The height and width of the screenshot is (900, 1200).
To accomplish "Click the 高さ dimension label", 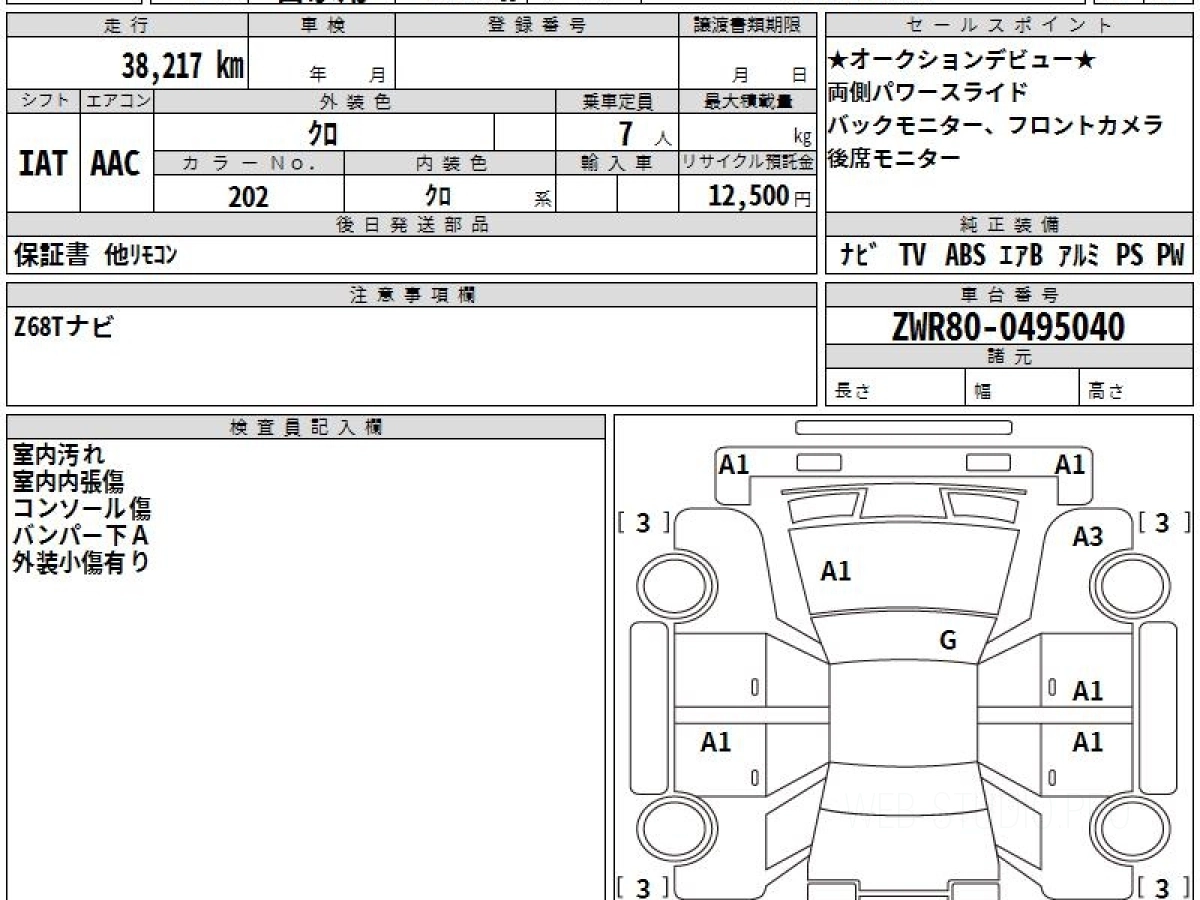I will (1107, 392).
